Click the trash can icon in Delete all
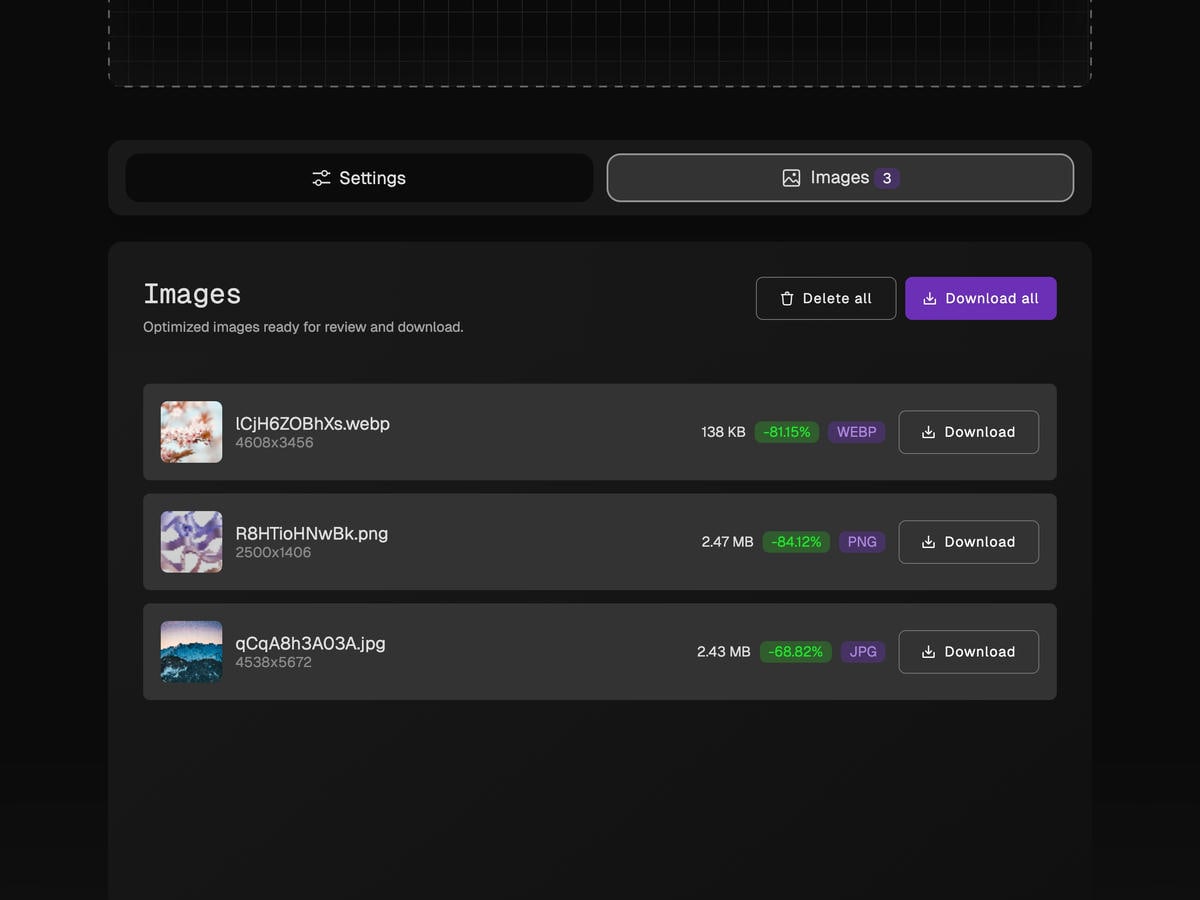1200x900 pixels. [x=787, y=299]
